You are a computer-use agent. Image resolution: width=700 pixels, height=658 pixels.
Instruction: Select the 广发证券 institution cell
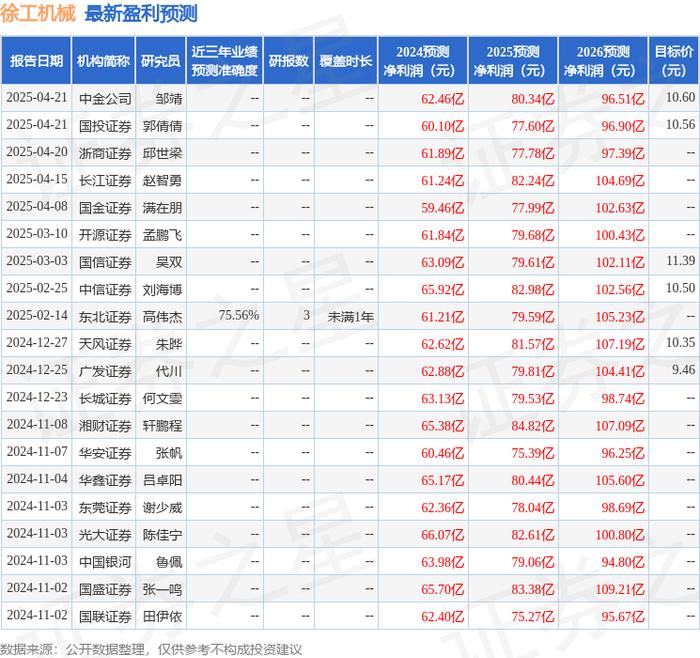[x=105, y=371]
